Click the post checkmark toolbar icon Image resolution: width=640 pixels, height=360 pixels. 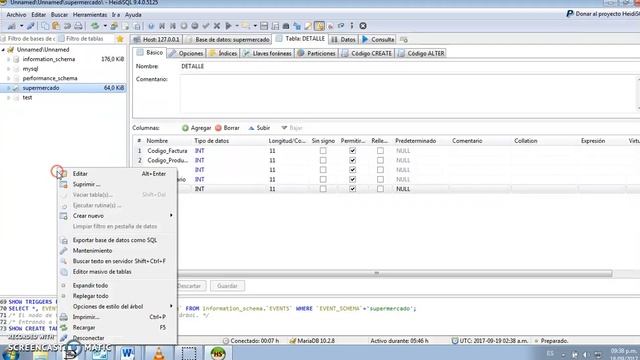click(x=206, y=26)
